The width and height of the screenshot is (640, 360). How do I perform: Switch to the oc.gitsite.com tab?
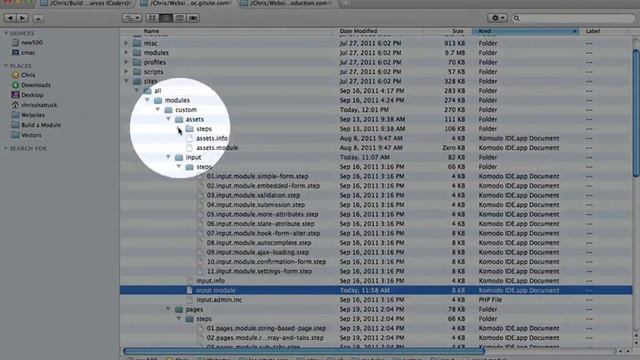186,3
